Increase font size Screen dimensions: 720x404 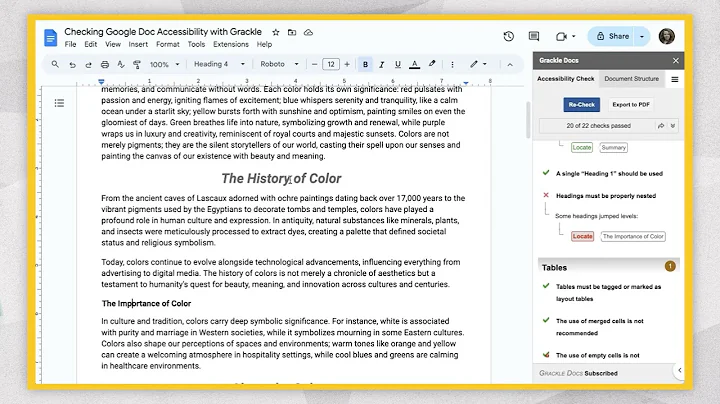point(347,64)
